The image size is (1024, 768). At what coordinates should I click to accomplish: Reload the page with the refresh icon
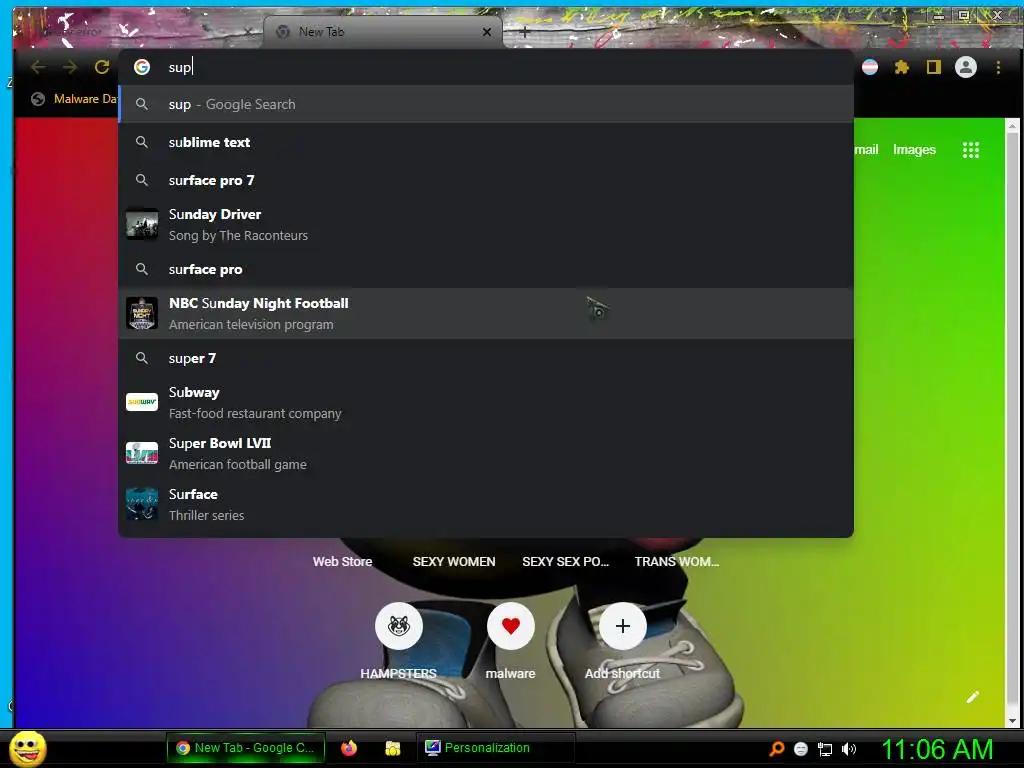point(102,67)
